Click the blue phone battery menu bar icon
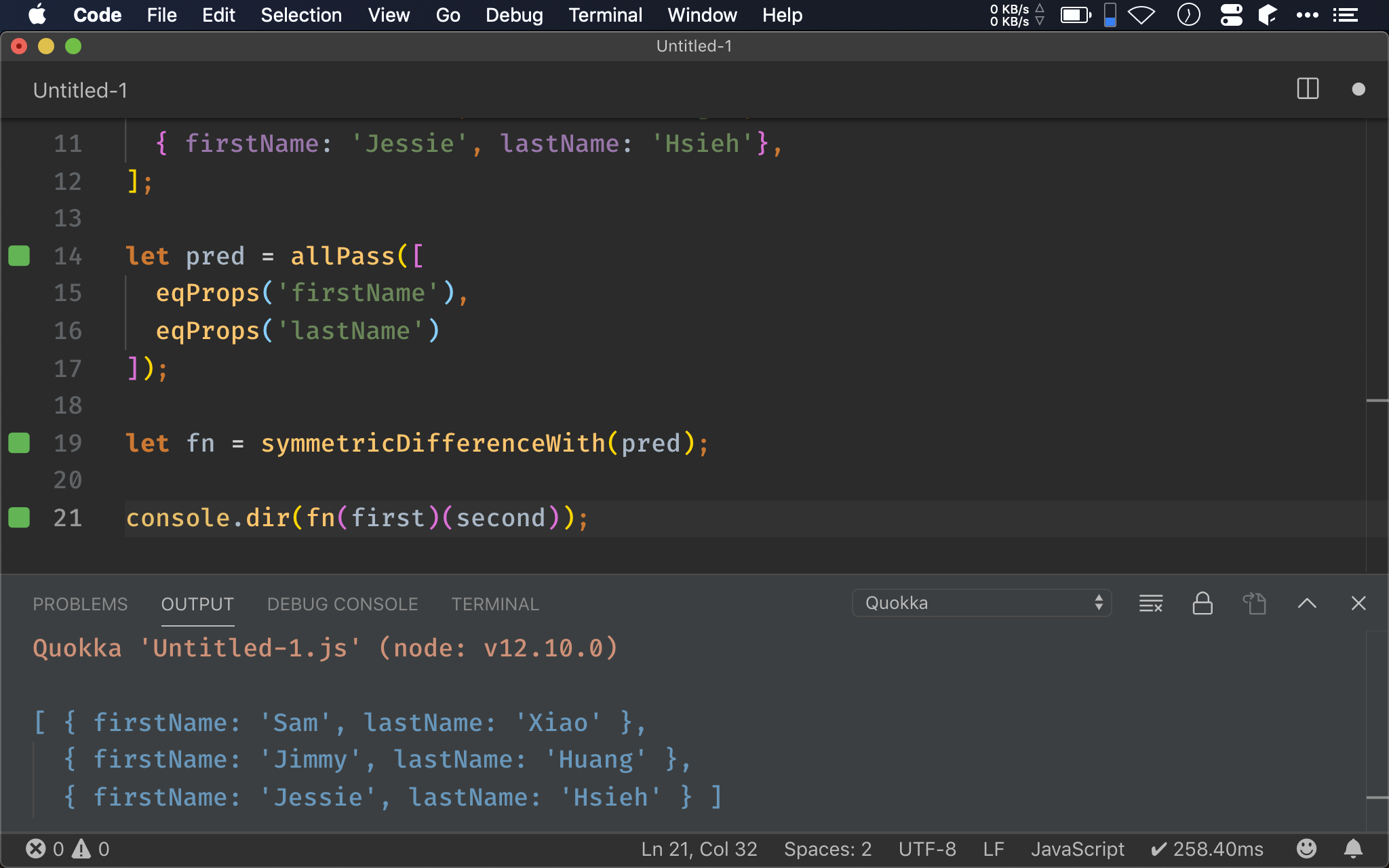The image size is (1389, 868). click(x=1110, y=15)
